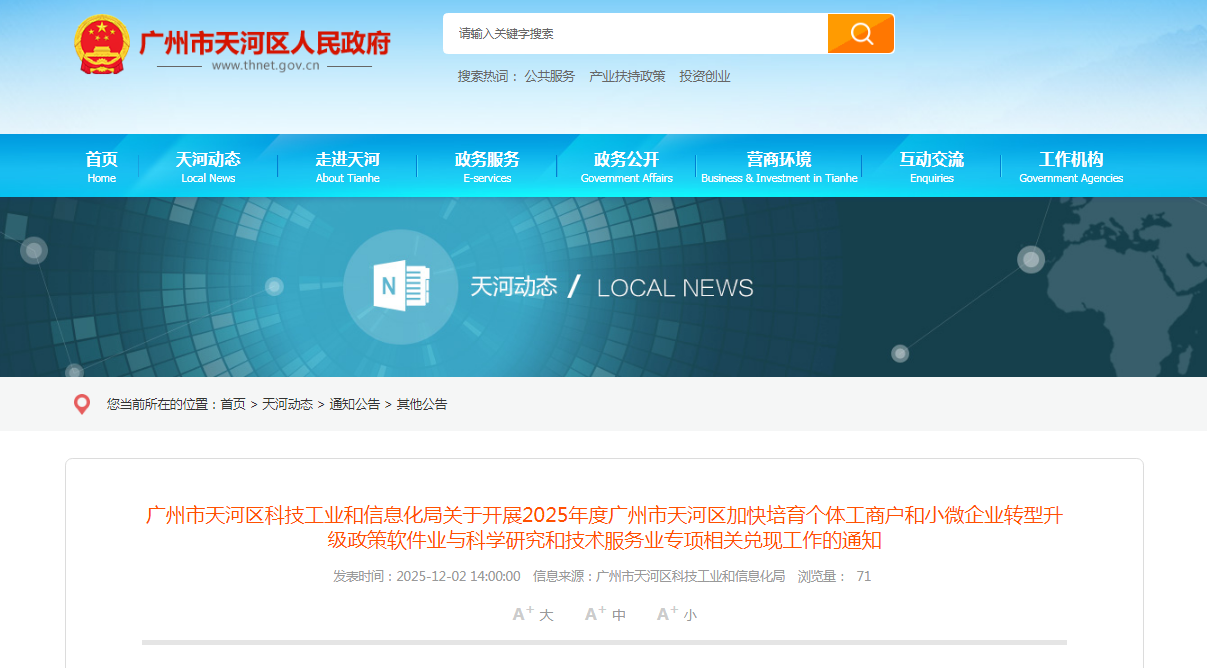The image size is (1207, 668).
Task: Open the 工作机构 Government Agencies menu
Action: (1071, 166)
